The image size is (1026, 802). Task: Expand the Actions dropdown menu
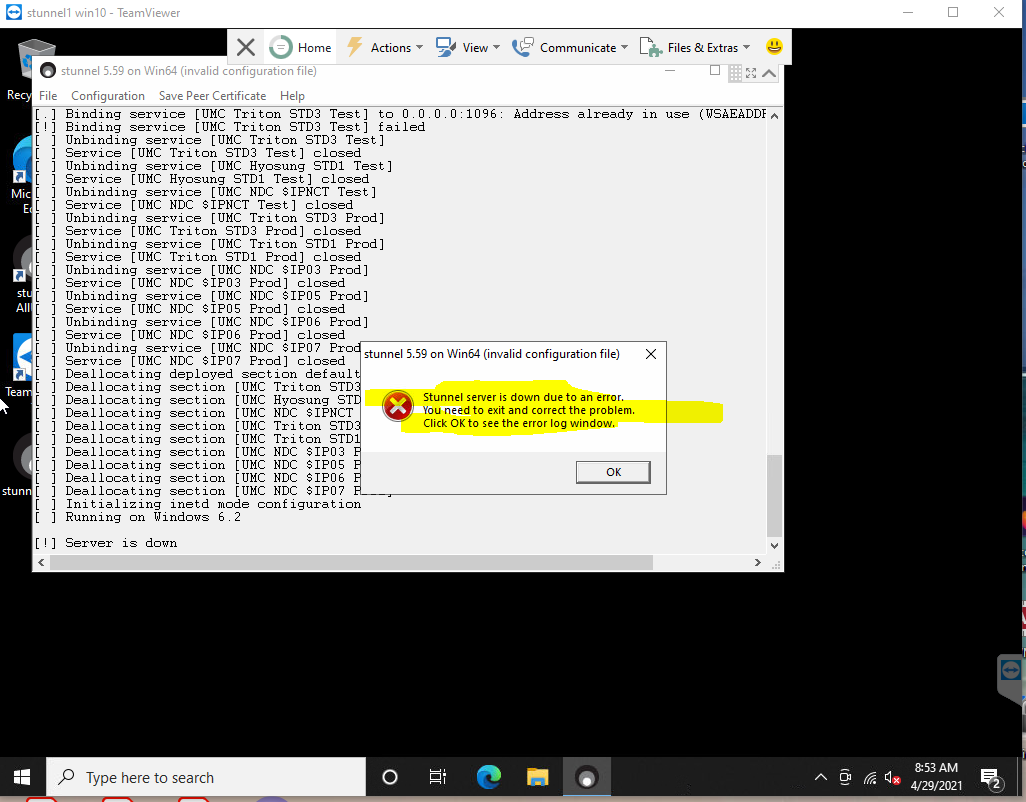pyautogui.click(x=385, y=47)
